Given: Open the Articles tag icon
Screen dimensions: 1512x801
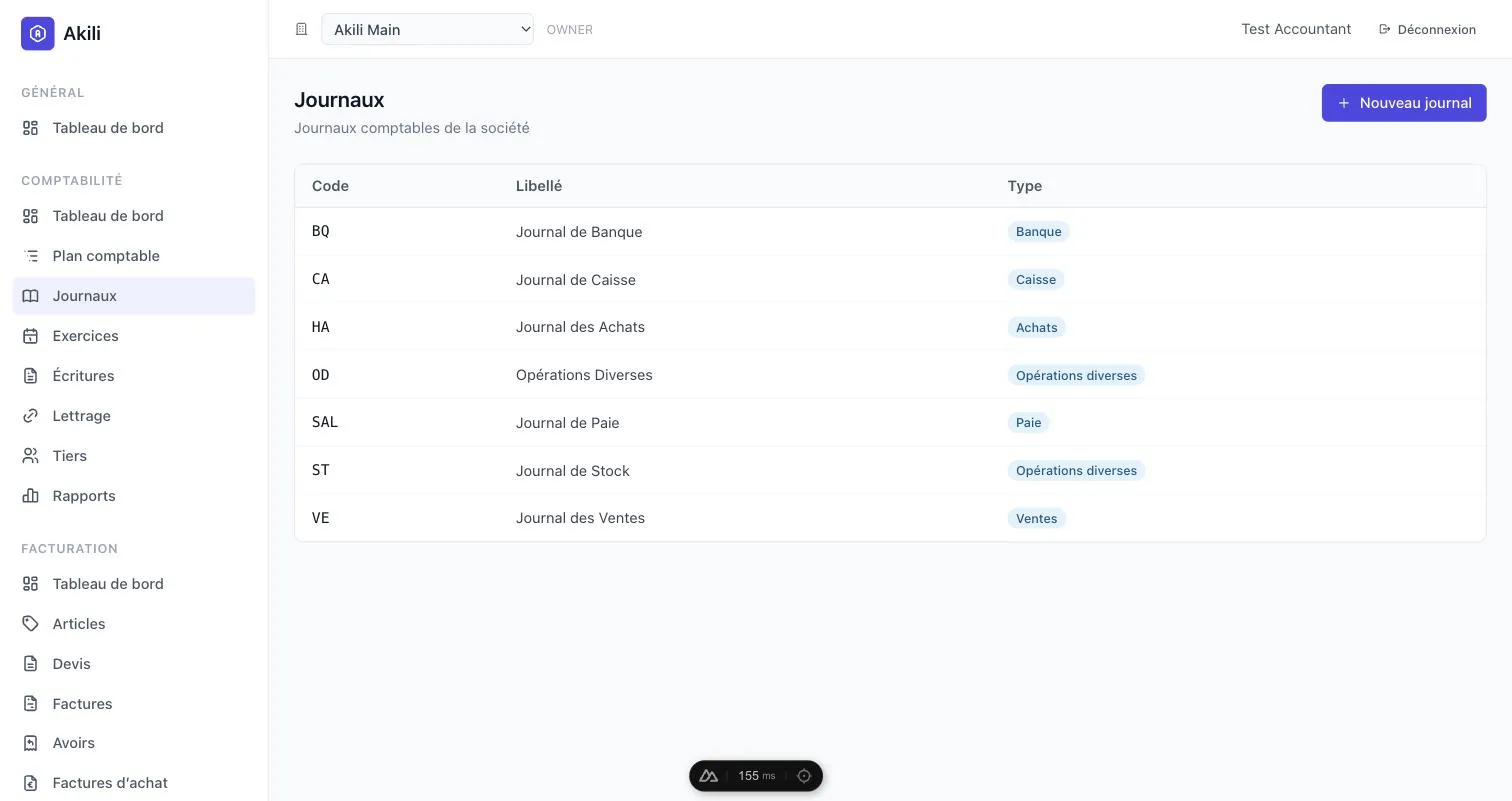Looking at the screenshot, I should 31,624.
